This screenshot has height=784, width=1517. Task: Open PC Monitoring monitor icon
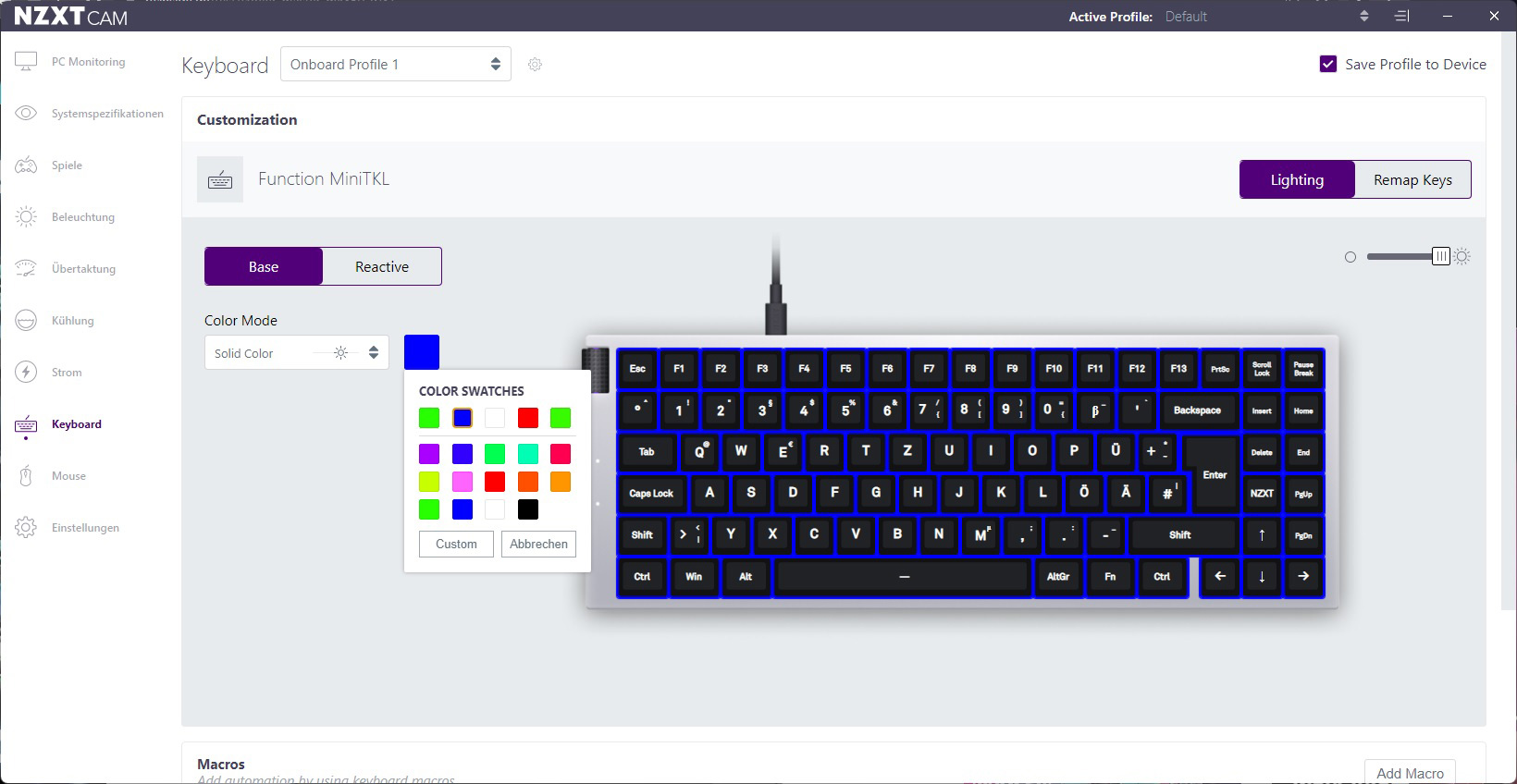pos(26,62)
